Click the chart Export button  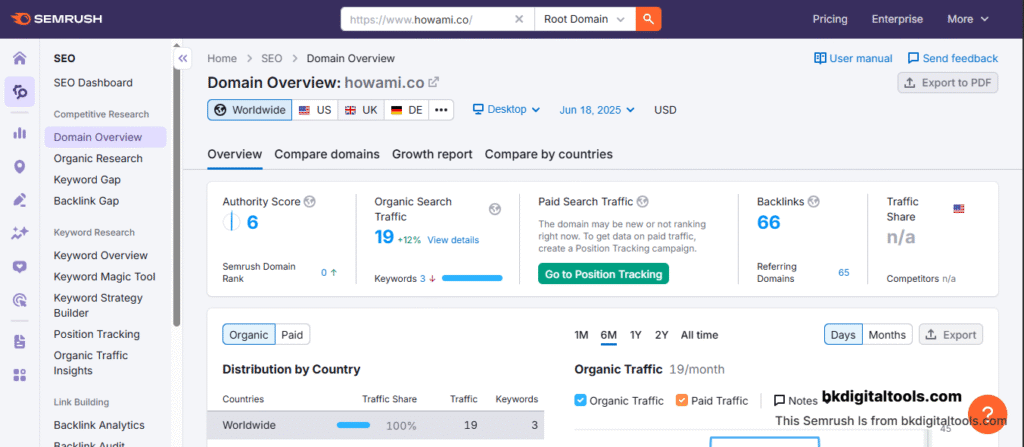click(x=951, y=335)
